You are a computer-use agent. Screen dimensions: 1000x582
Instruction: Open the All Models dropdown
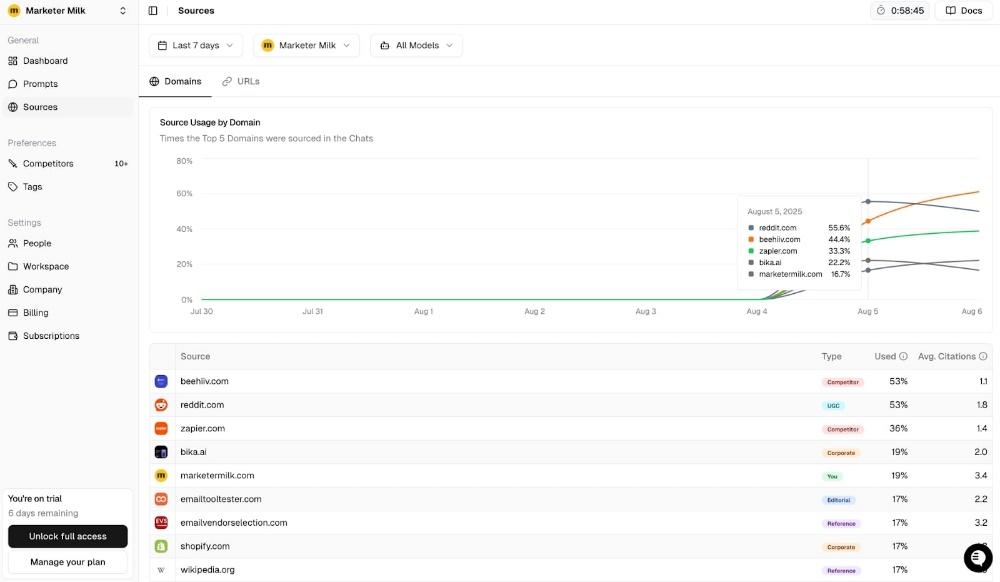click(x=416, y=45)
